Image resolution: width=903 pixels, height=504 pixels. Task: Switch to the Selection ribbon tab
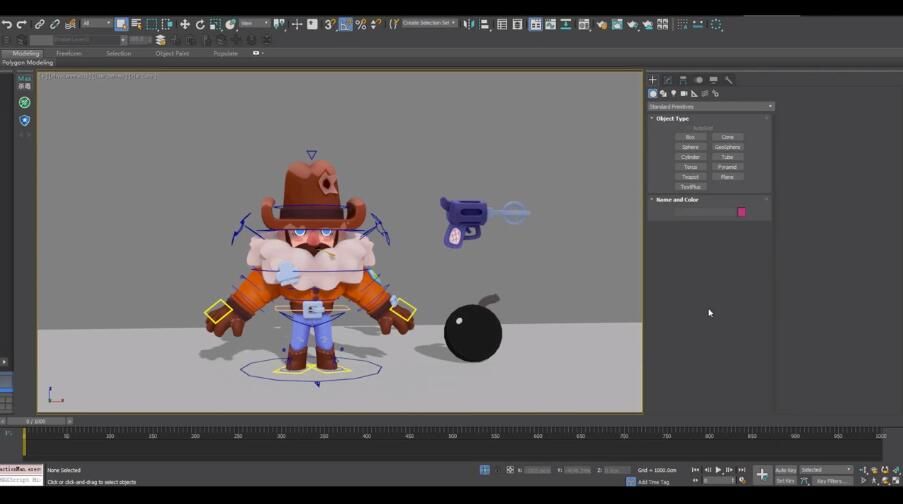point(119,53)
